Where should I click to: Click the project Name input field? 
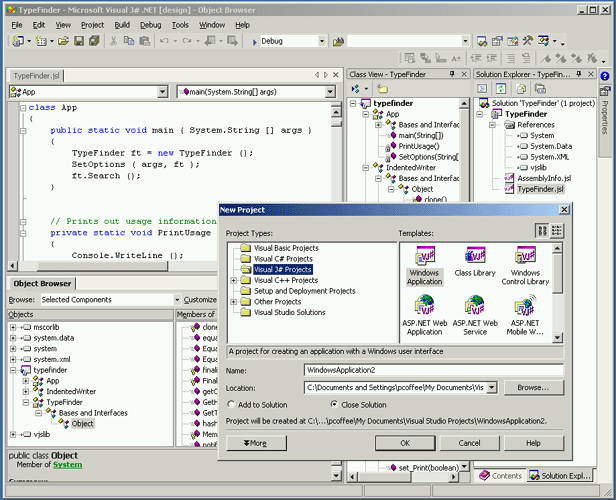pyautogui.click(x=434, y=370)
